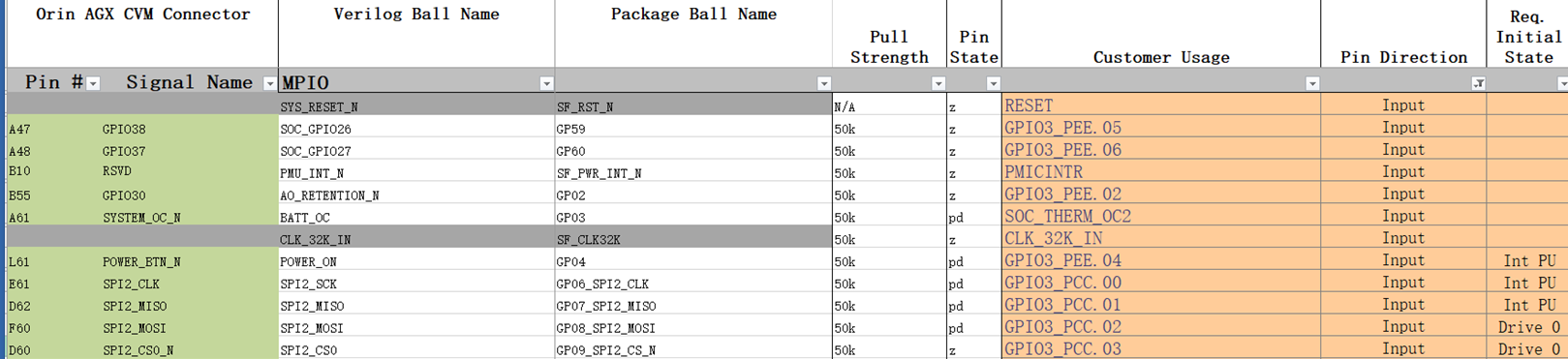1568x359 pixels.
Task: Select the SOC_THERM_OC2 usage cell
Action: [x=1161, y=216]
